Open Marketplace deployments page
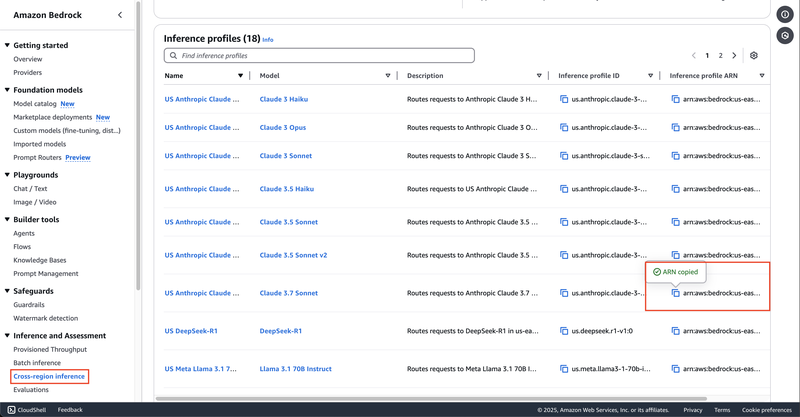This screenshot has width=800, height=417. (53, 117)
